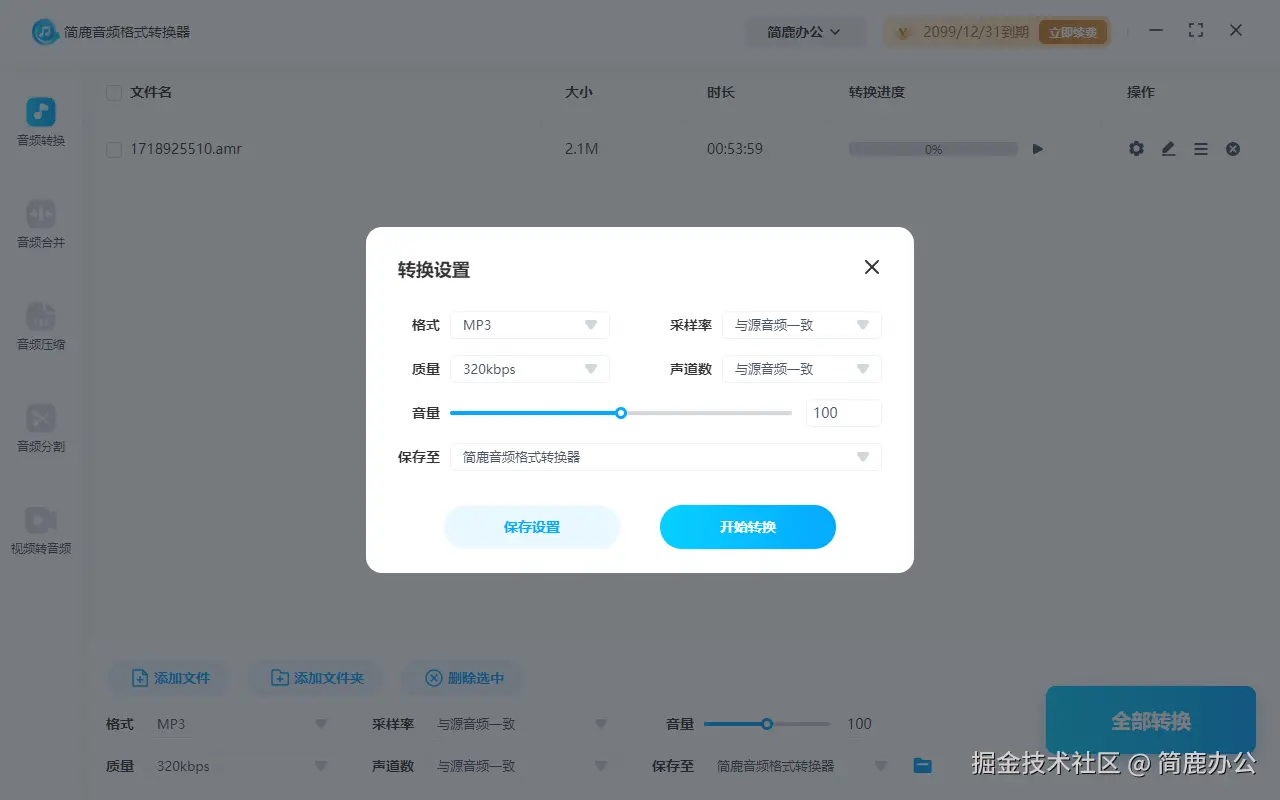Click the app logo in title bar
This screenshot has height=800, width=1280.
(x=45, y=32)
